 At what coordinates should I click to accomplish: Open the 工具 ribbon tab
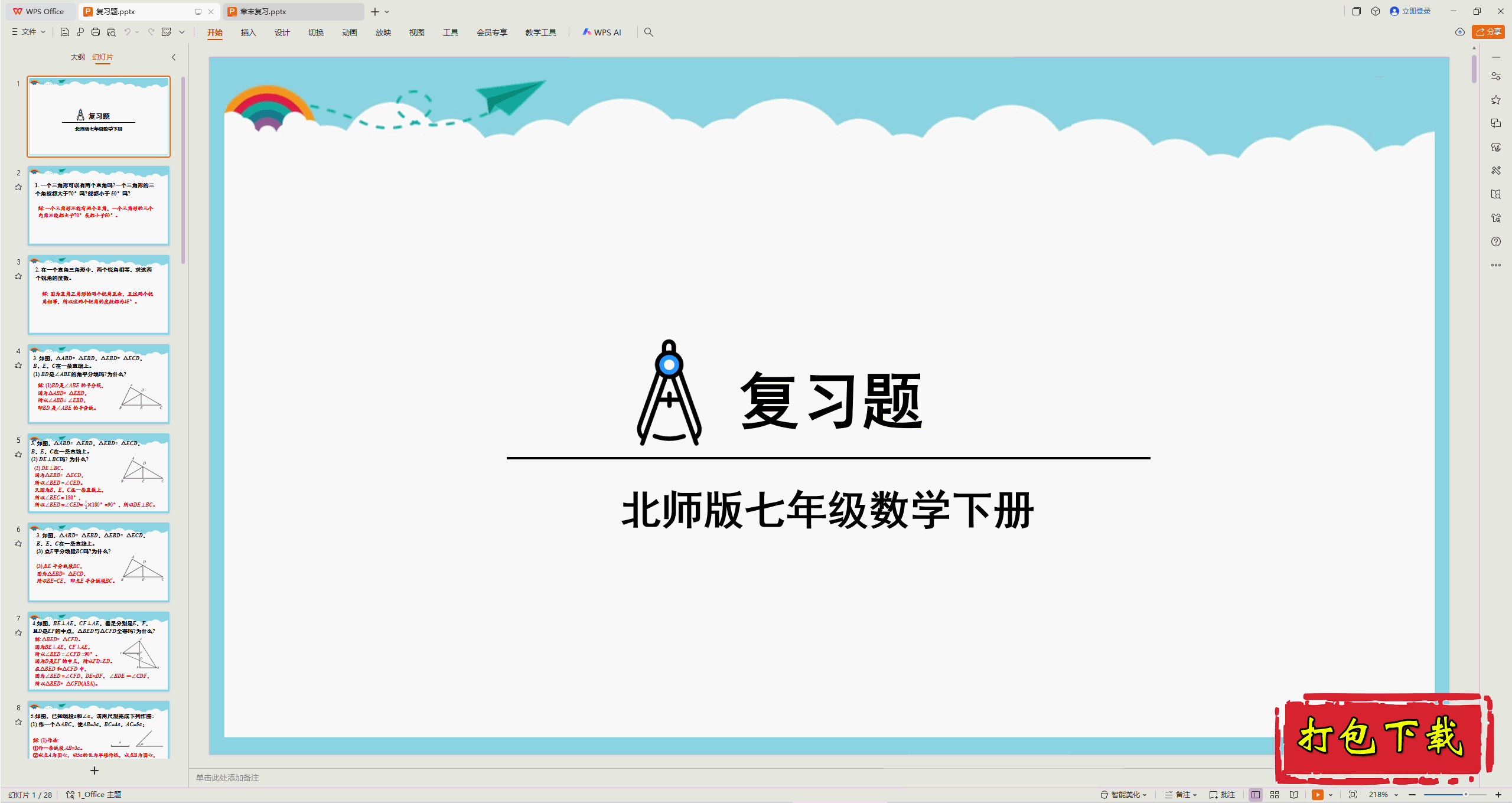coord(451,32)
